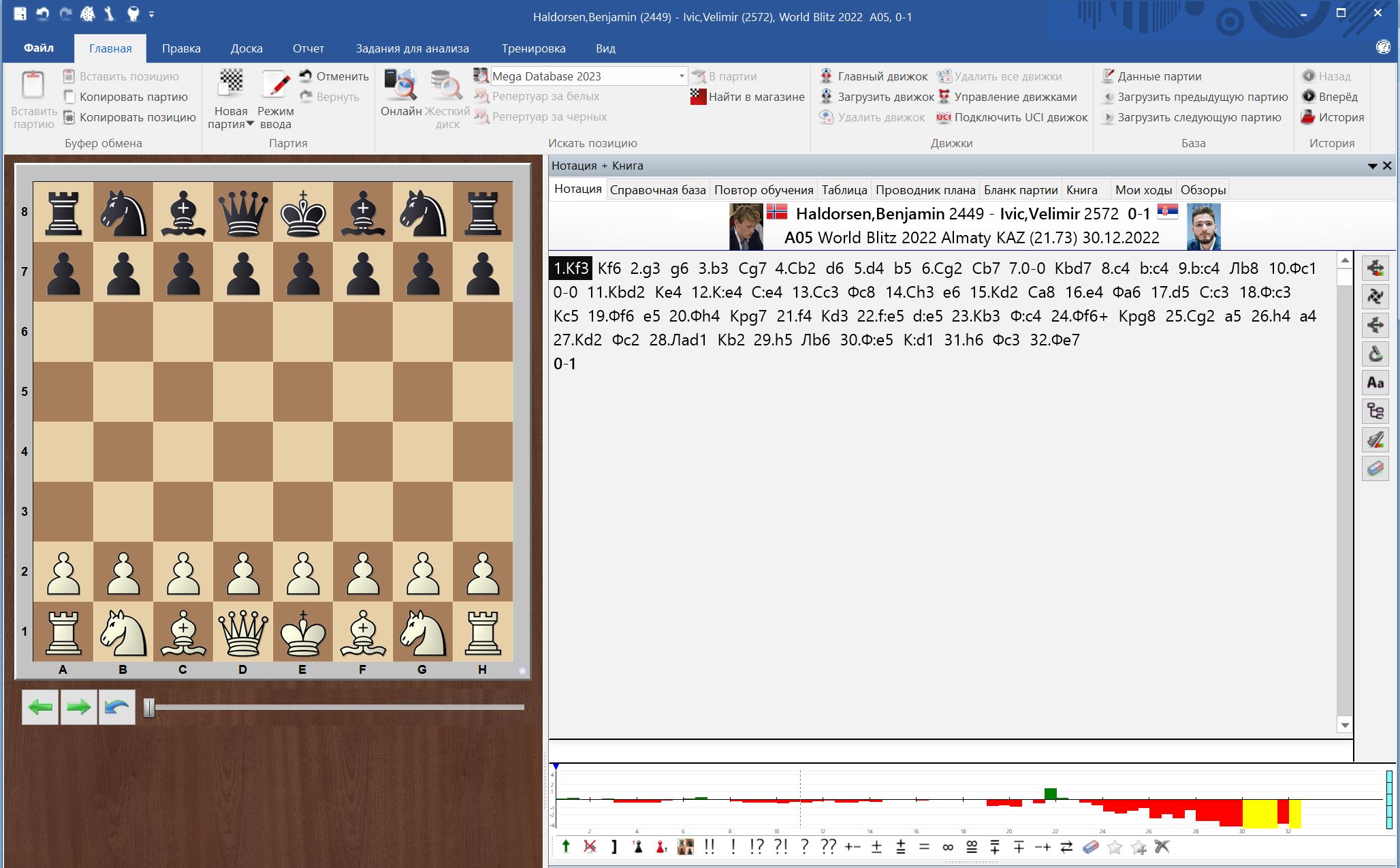Expand the Новая партия dropdown arrow
1400x868 pixels.
tap(250, 124)
